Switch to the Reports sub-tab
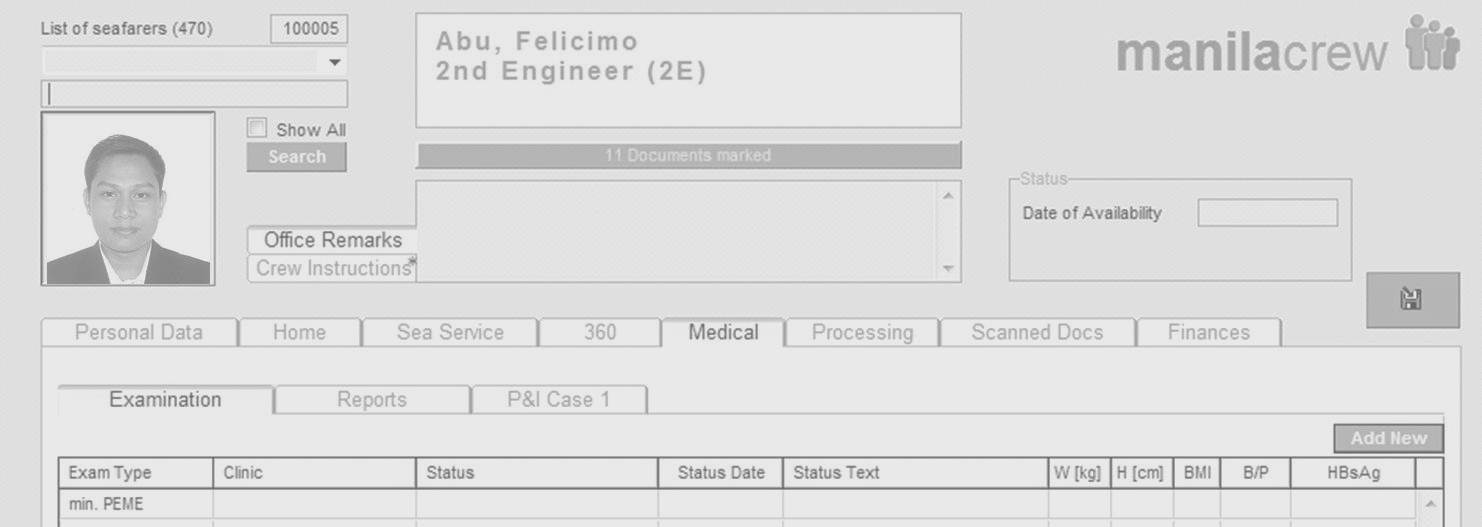Screen dimensions: 1482x527 coord(371,400)
